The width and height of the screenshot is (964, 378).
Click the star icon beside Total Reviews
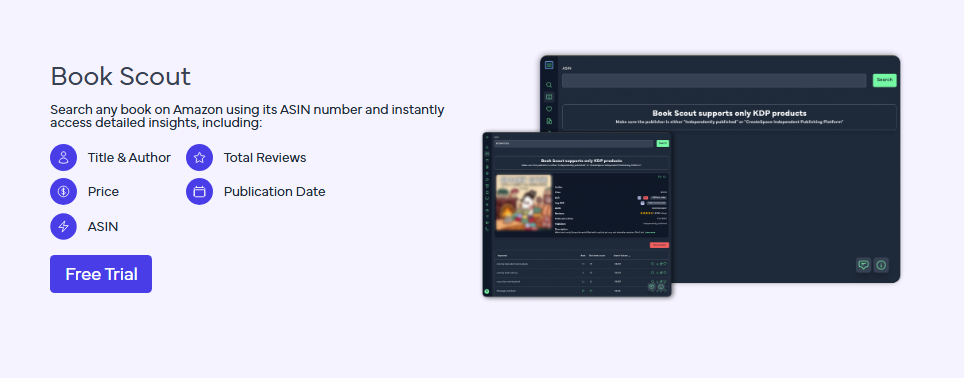point(199,157)
